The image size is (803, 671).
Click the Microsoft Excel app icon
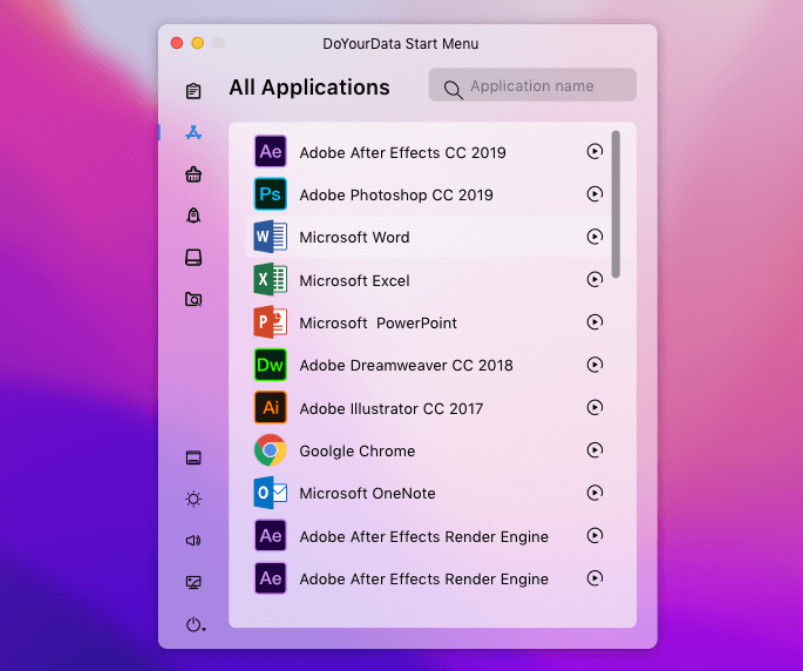(270, 280)
